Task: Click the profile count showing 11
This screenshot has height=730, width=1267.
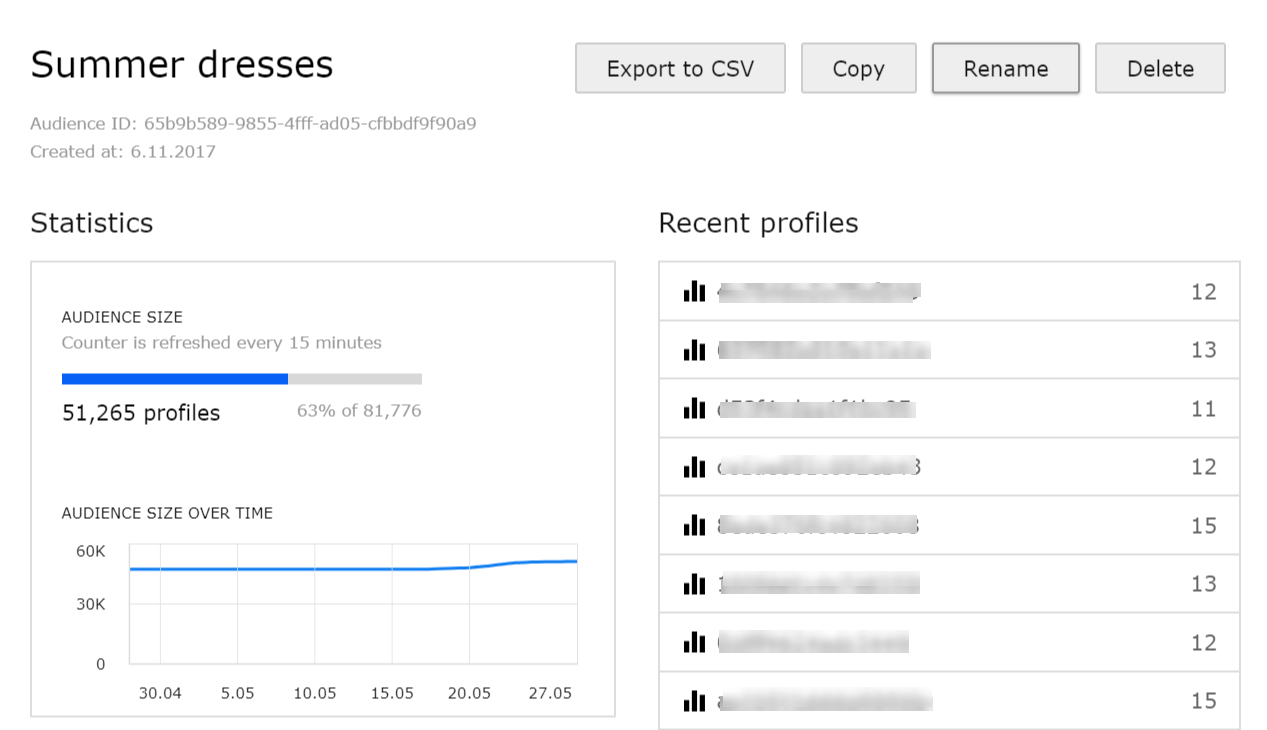Action: pos(1203,408)
